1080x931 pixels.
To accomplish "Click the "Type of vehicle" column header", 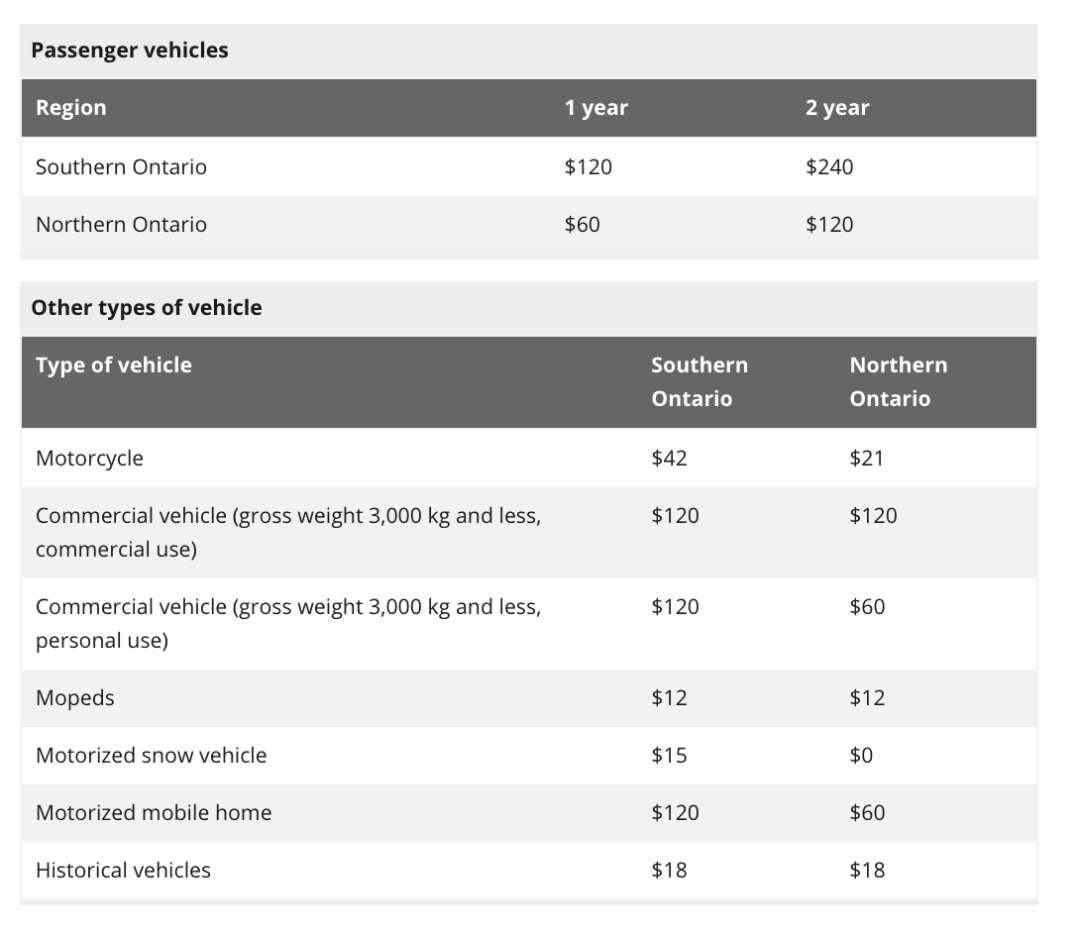I will tap(113, 365).
